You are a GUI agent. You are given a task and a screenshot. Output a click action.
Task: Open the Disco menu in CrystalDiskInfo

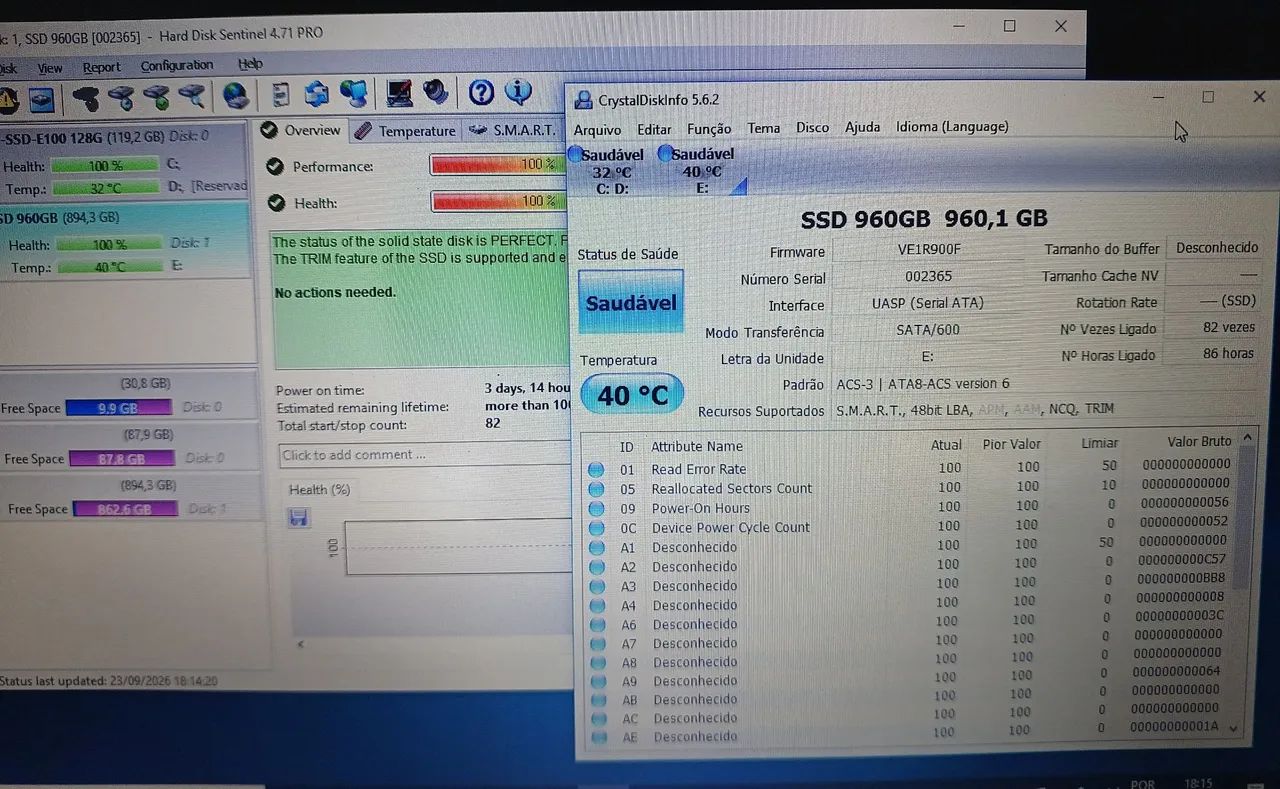pos(812,127)
